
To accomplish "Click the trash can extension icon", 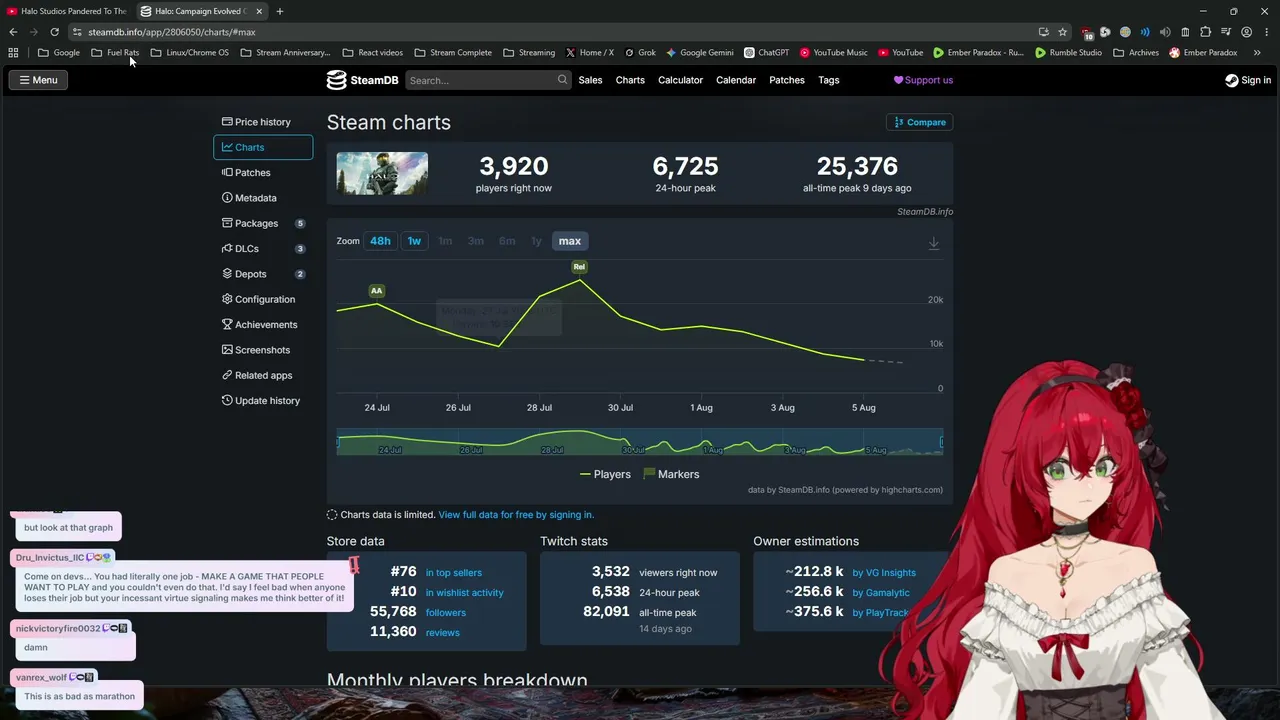I will 1185,32.
